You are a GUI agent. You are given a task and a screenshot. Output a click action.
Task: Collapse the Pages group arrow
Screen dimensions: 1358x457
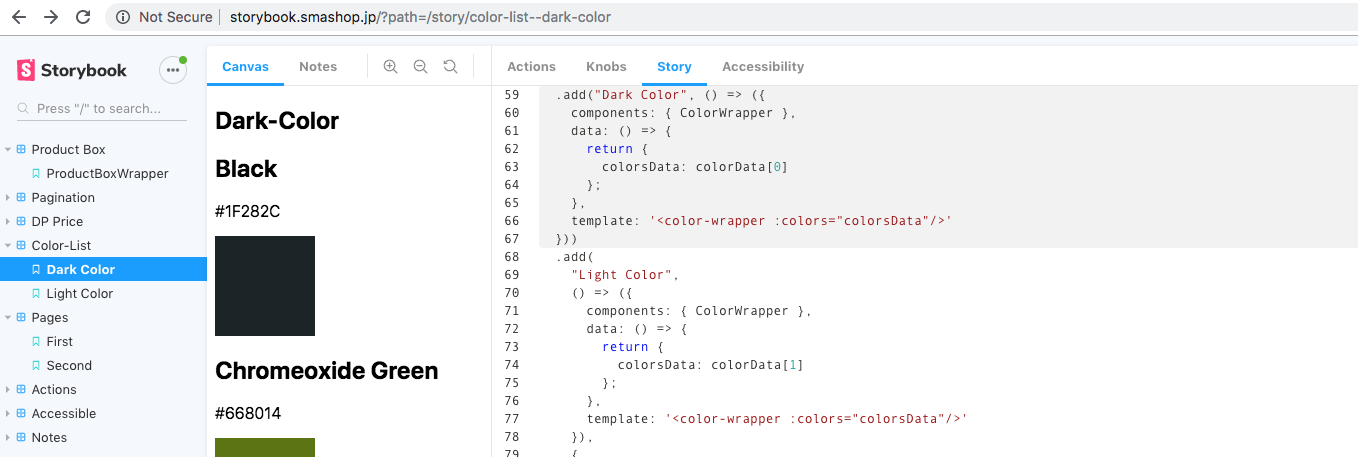click(8, 317)
